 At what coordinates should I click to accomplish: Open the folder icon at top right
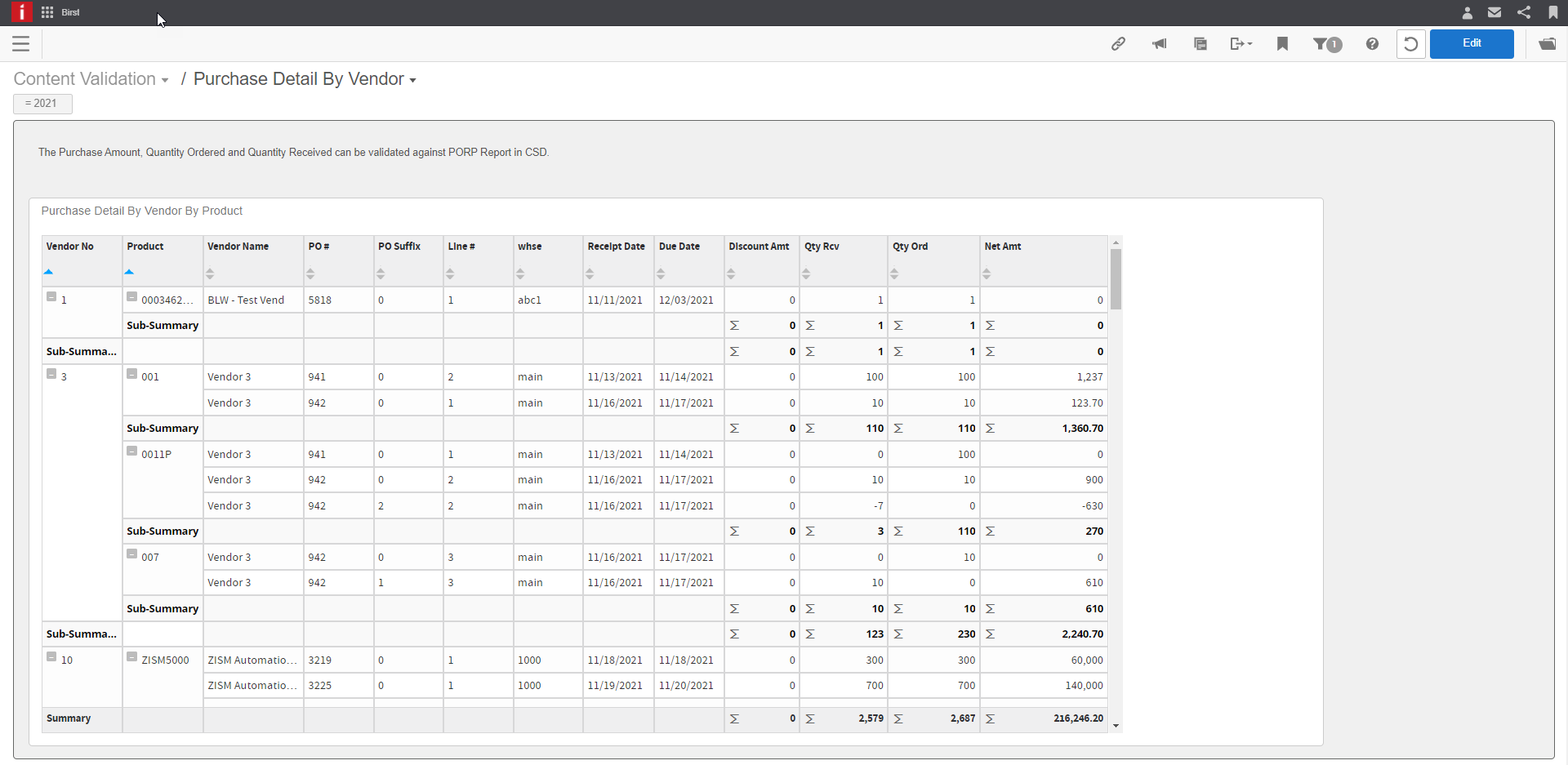(1548, 44)
